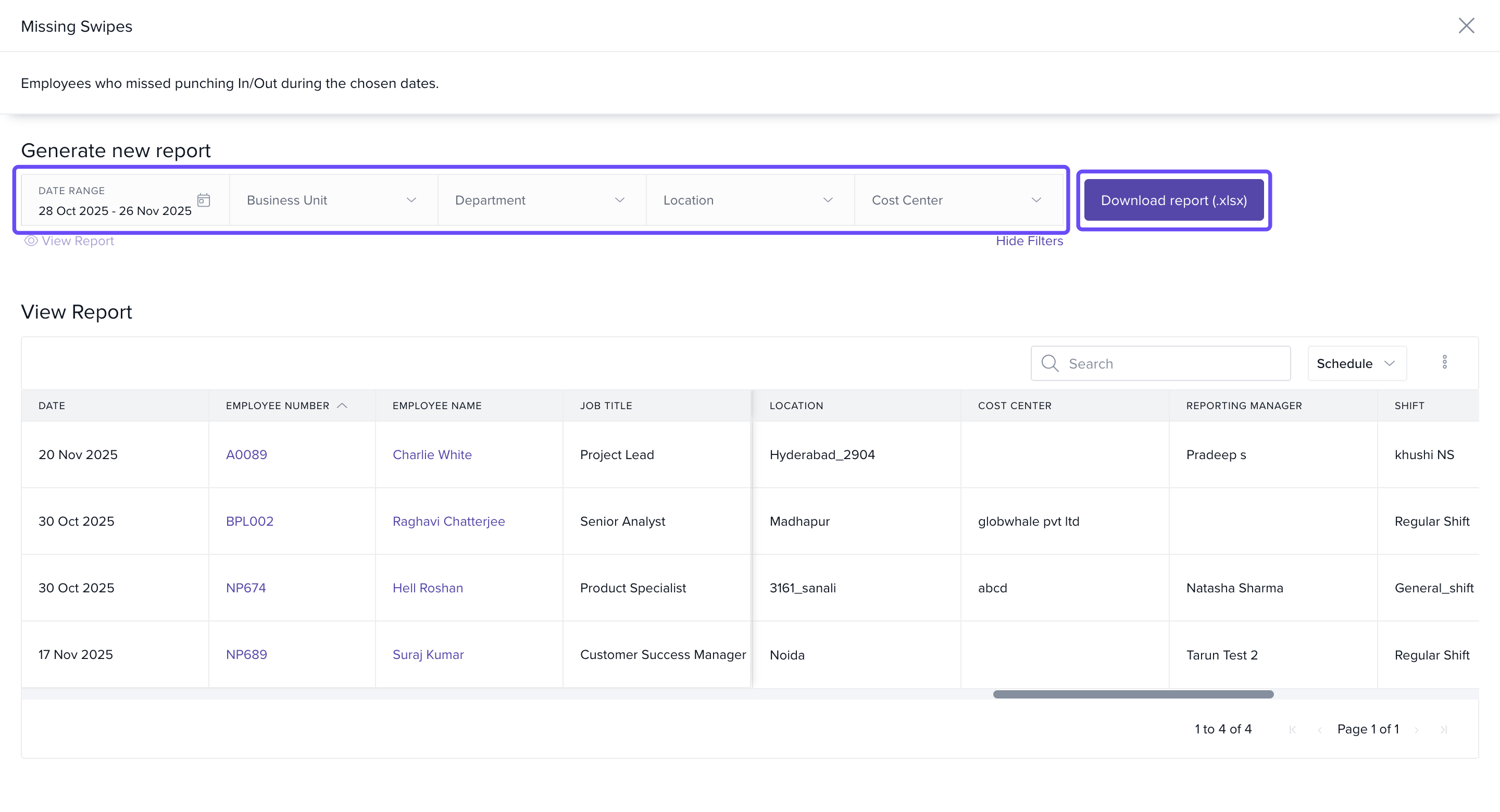Click the Hide Filters link
1500x812 pixels.
click(1029, 241)
